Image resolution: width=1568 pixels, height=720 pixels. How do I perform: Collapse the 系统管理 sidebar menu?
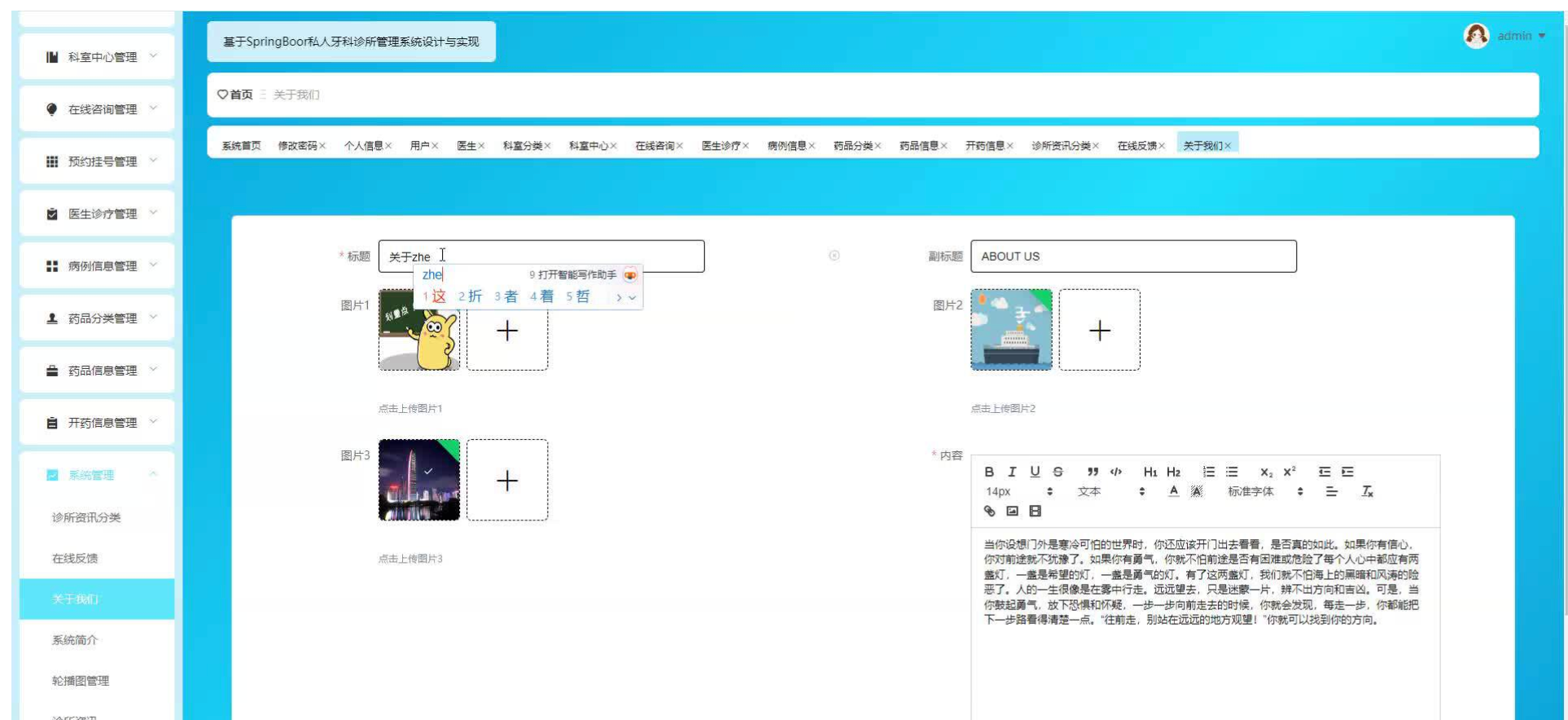click(97, 475)
